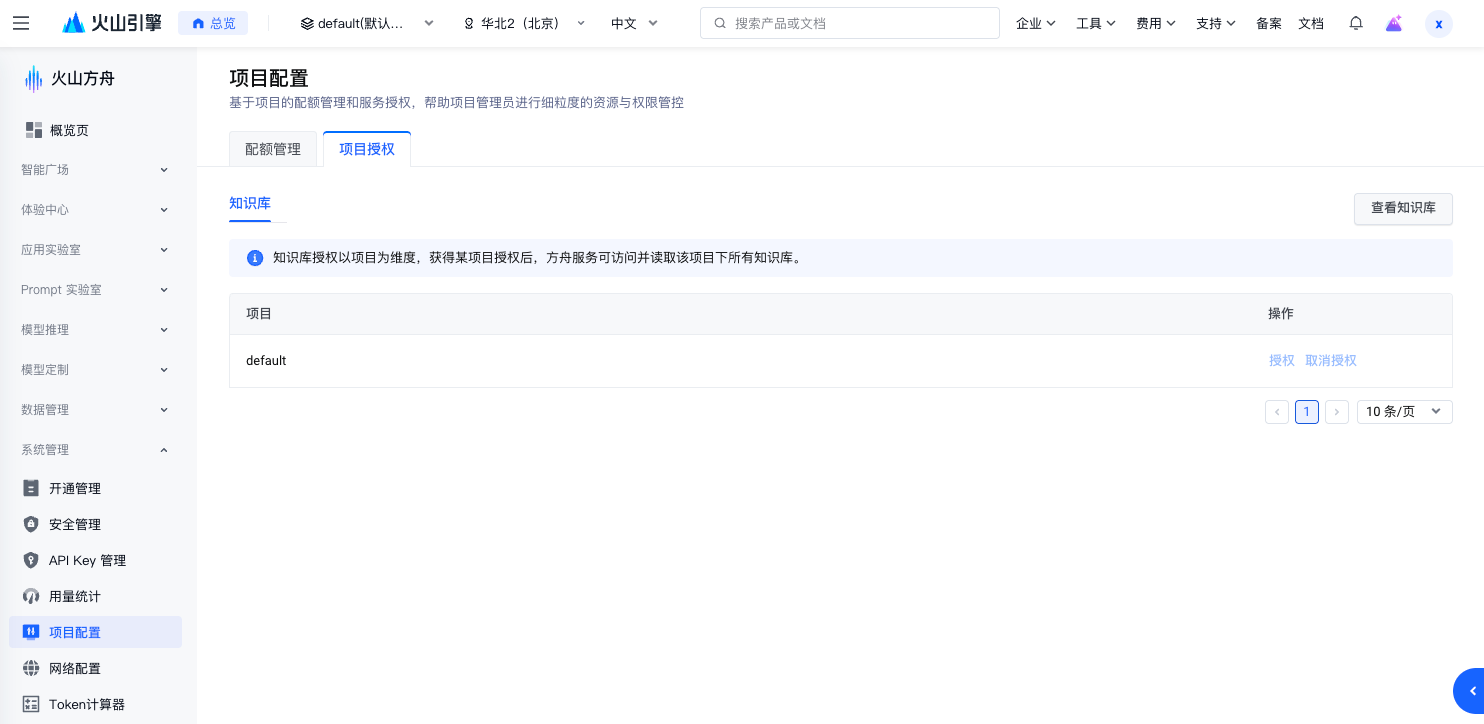Image resolution: width=1484 pixels, height=724 pixels.
Task: Click the 查看知识库 button
Action: (x=1403, y=209)
